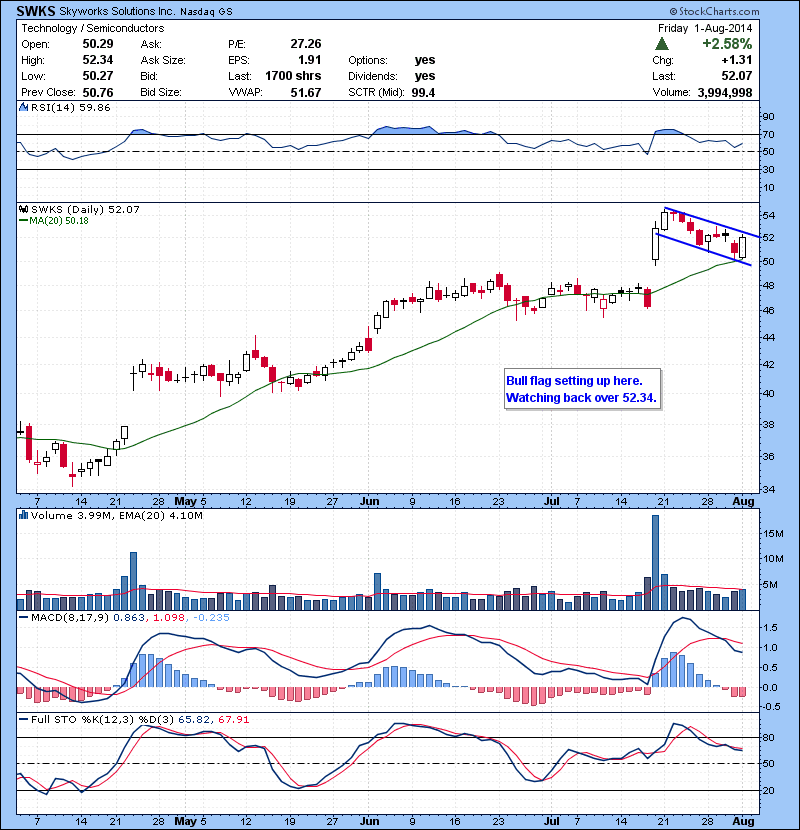
Task: Select the SWKS ticker symbol in the header
Action: (x=36, y=11)
